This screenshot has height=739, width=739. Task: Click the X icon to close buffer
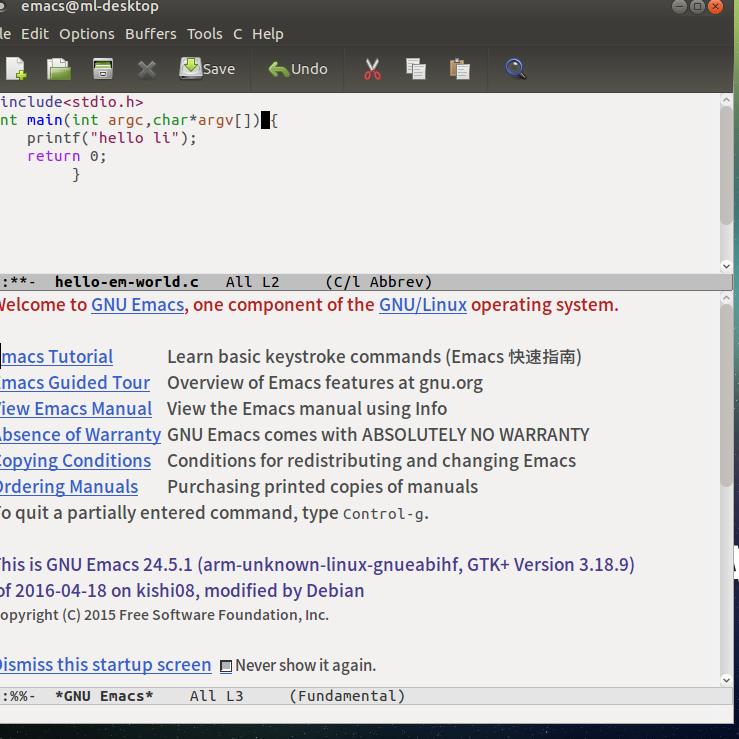pyautogui.click(x=147, y=69)
